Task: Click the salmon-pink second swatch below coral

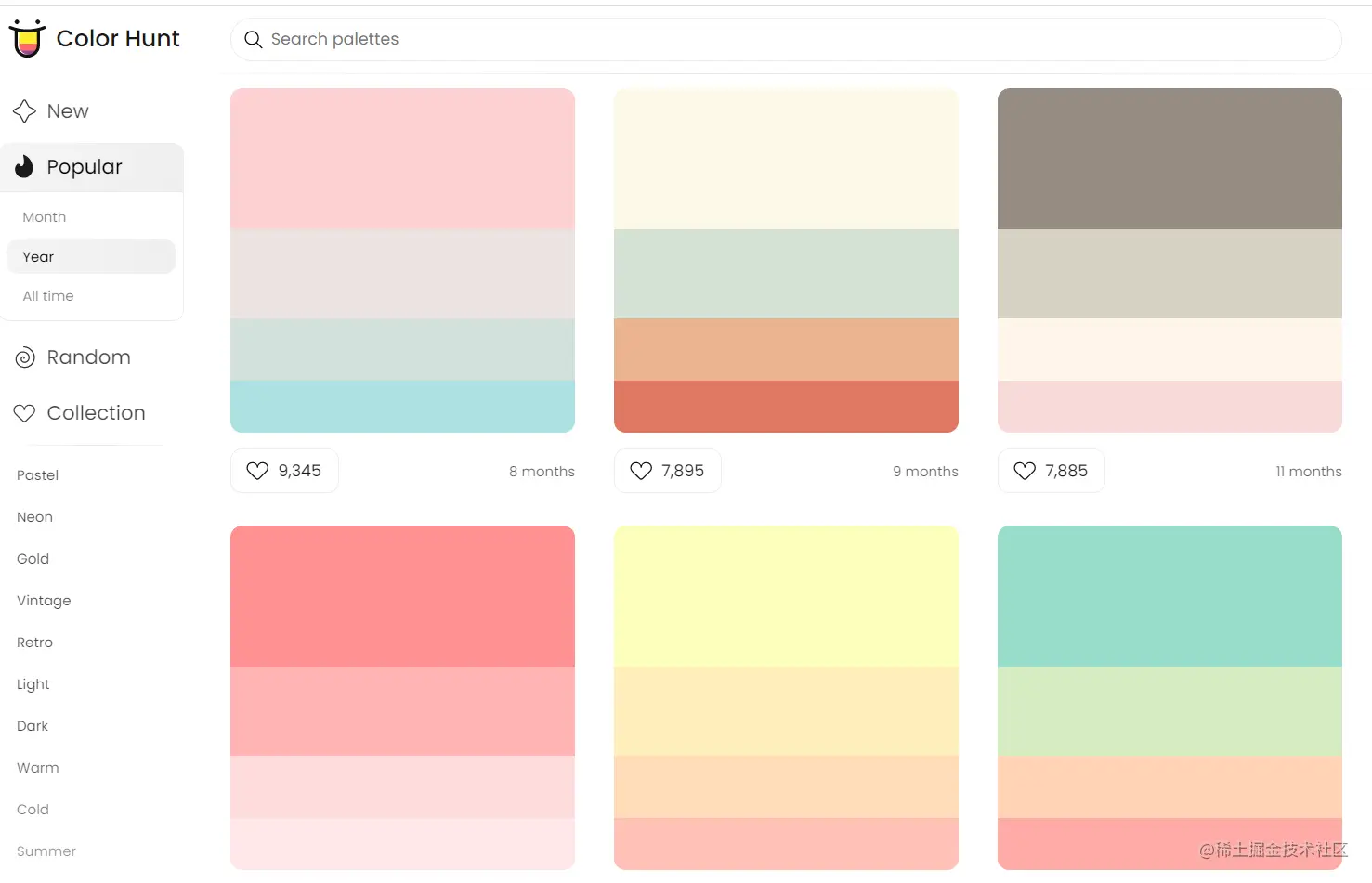Action: click(x=402, y=711)
